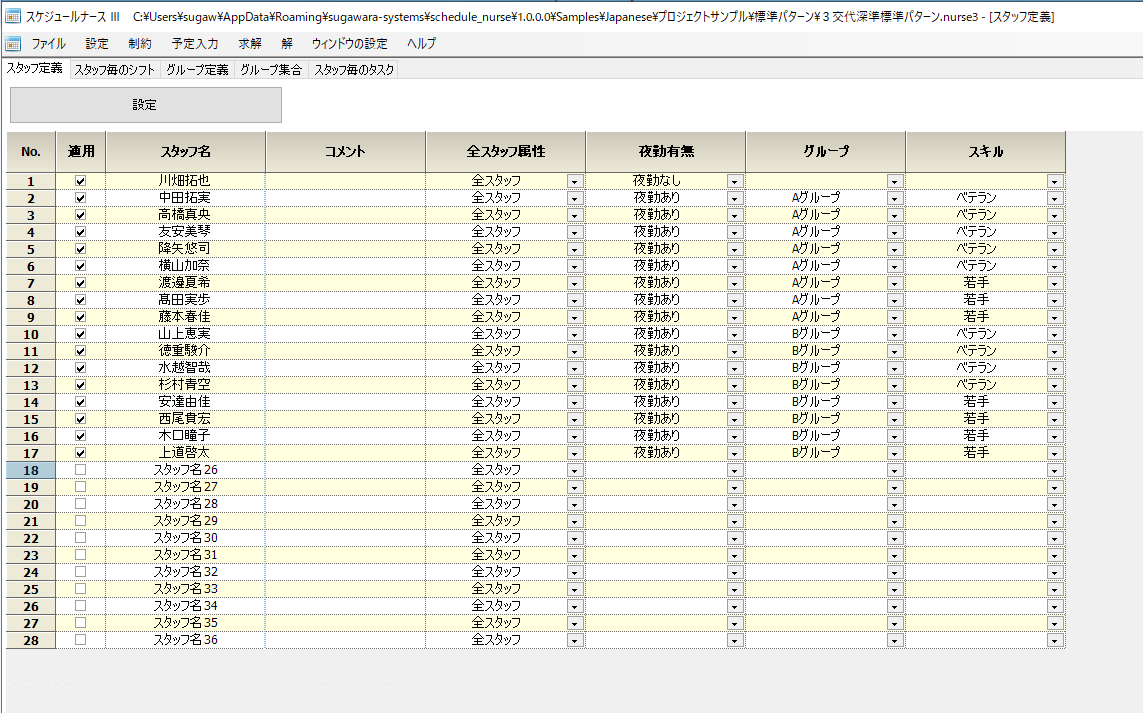
Task: Open 夜勤有無 dropdown for 川畑拓也
Action: point(735,182)
